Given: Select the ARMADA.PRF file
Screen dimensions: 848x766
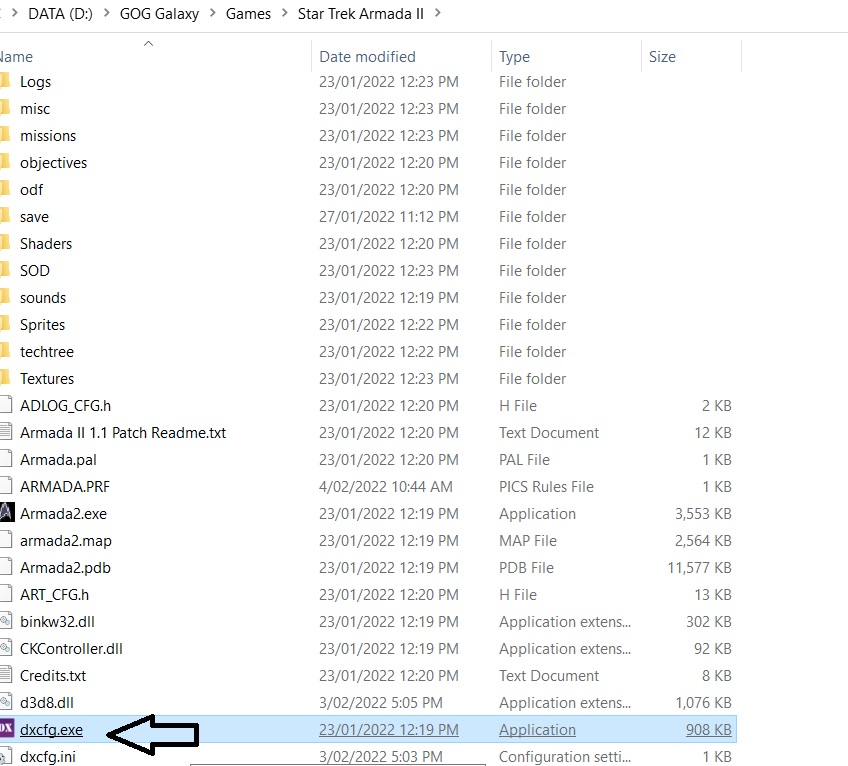Looking at the screenshot, I should (65, 487).
